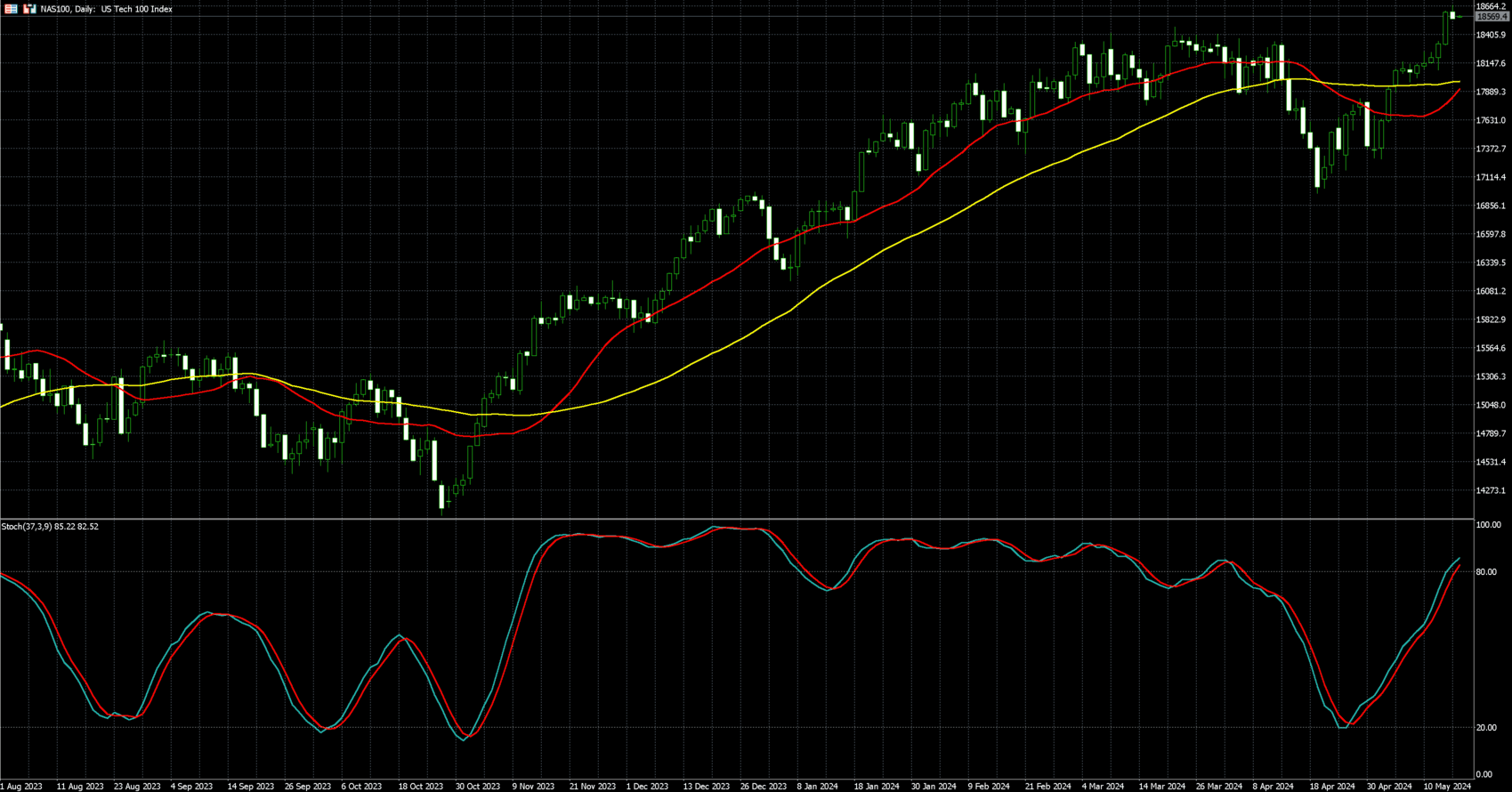The height and width of the screenshot is (792, 1512).
Task: Click the 9 Nov 2023 date label
Action: coord(533,787)
